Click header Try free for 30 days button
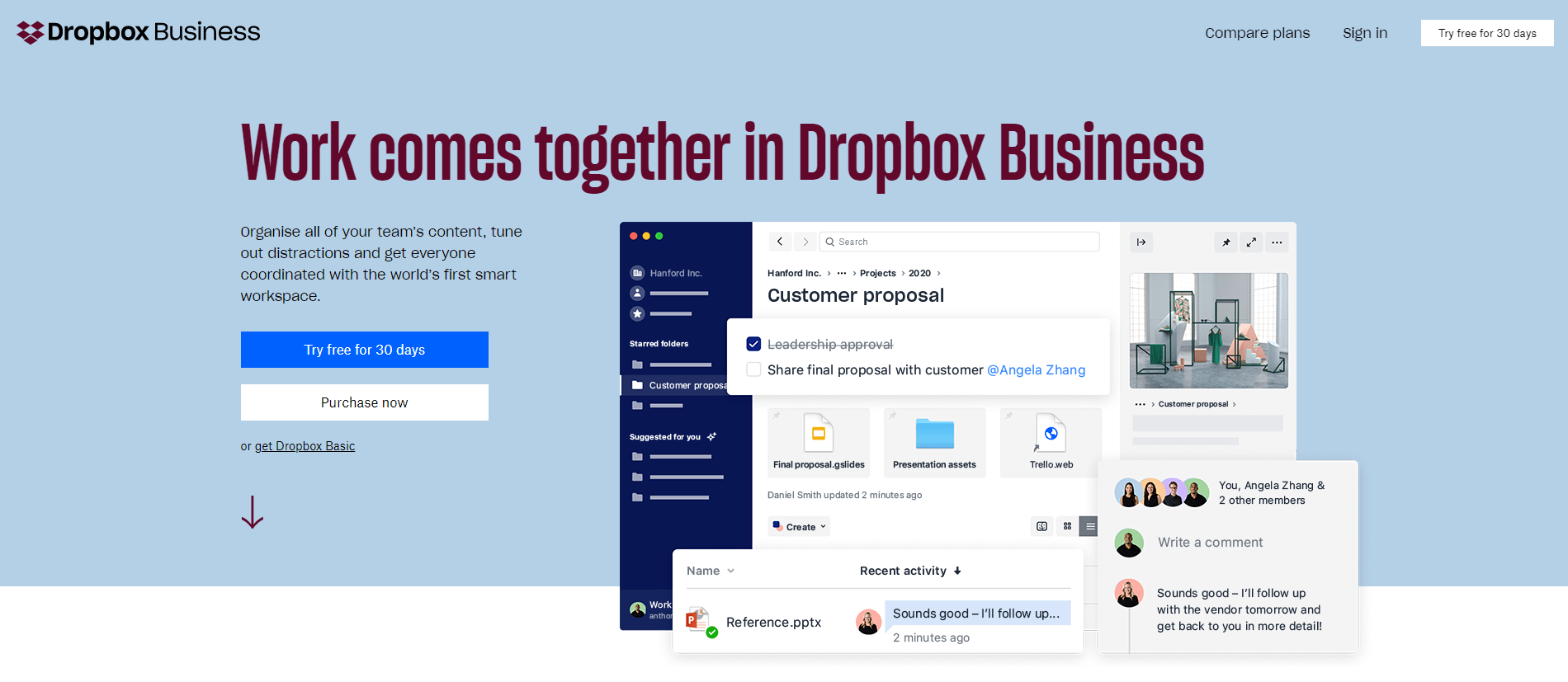The image size is (1568, 682). click(1487, 33)
